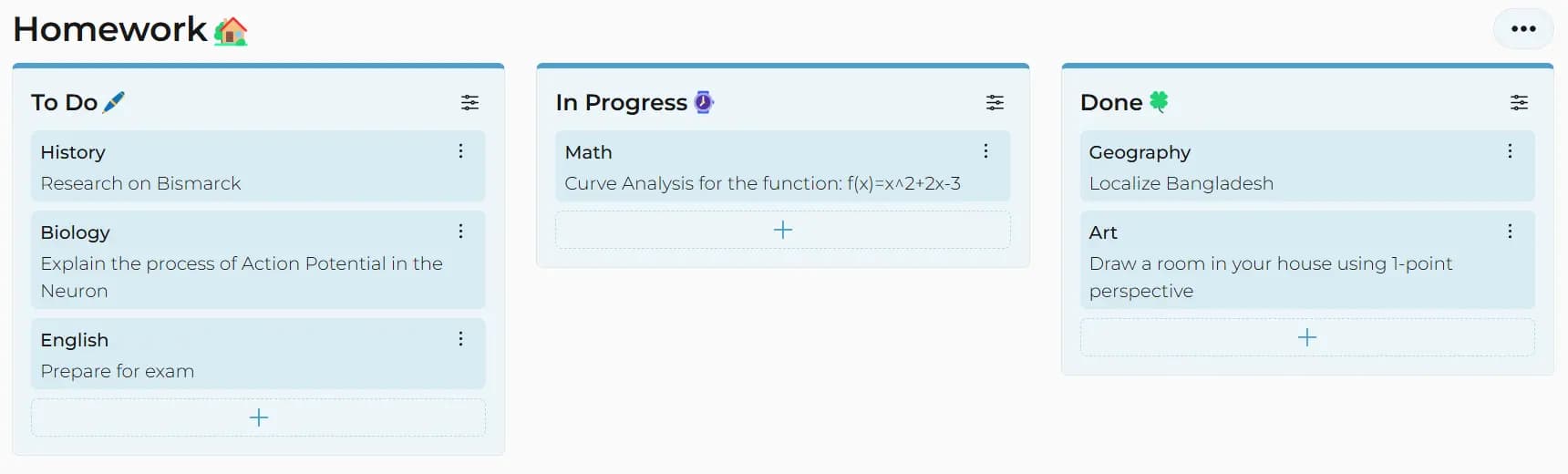Open To Do list settings
1568x474 pixels.
(469, 103)
